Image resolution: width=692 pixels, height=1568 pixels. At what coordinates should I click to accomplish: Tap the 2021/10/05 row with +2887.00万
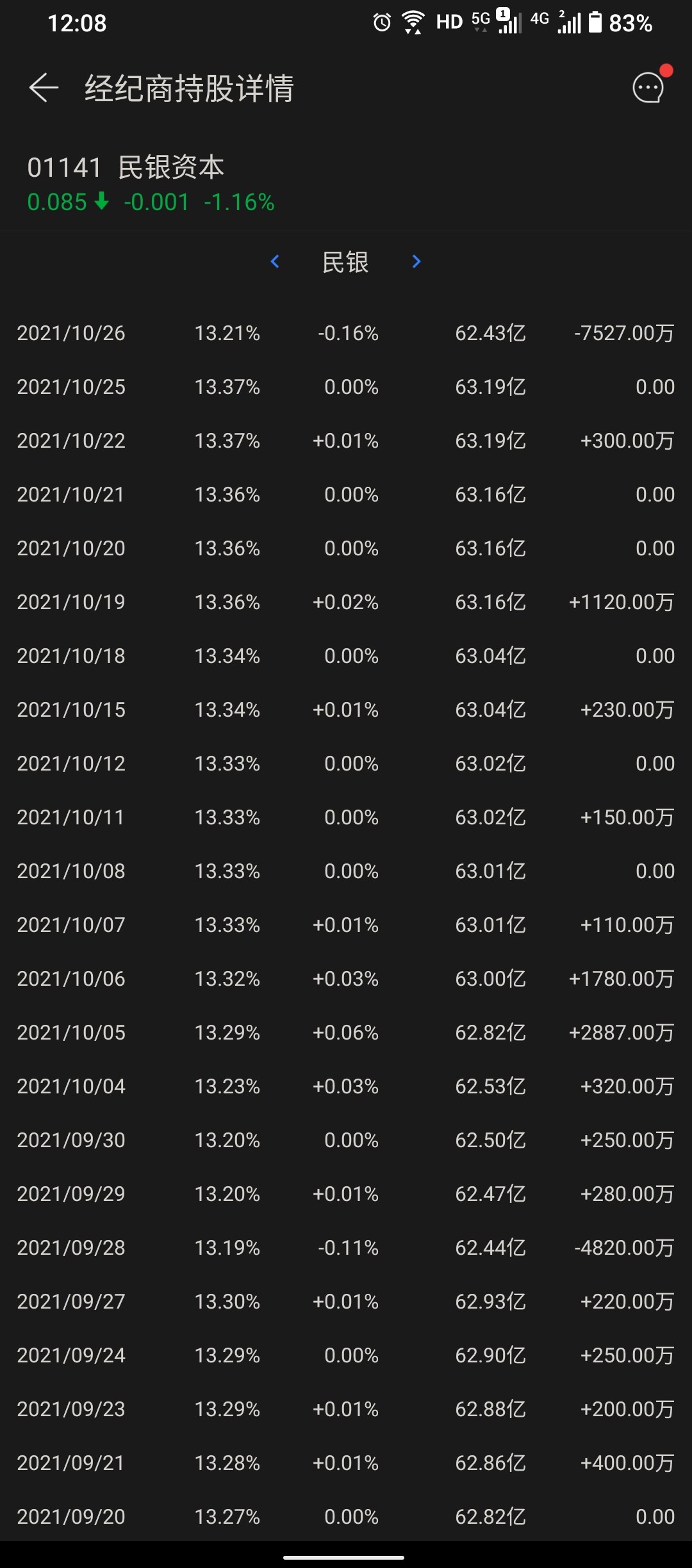pyautogui.click(x=346, y=1033)
